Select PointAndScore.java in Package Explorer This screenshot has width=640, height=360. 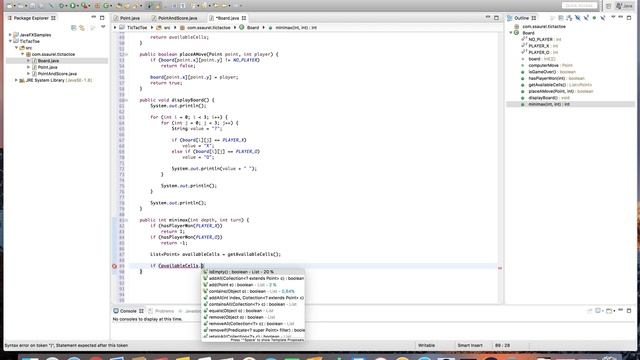pos(57,74)
